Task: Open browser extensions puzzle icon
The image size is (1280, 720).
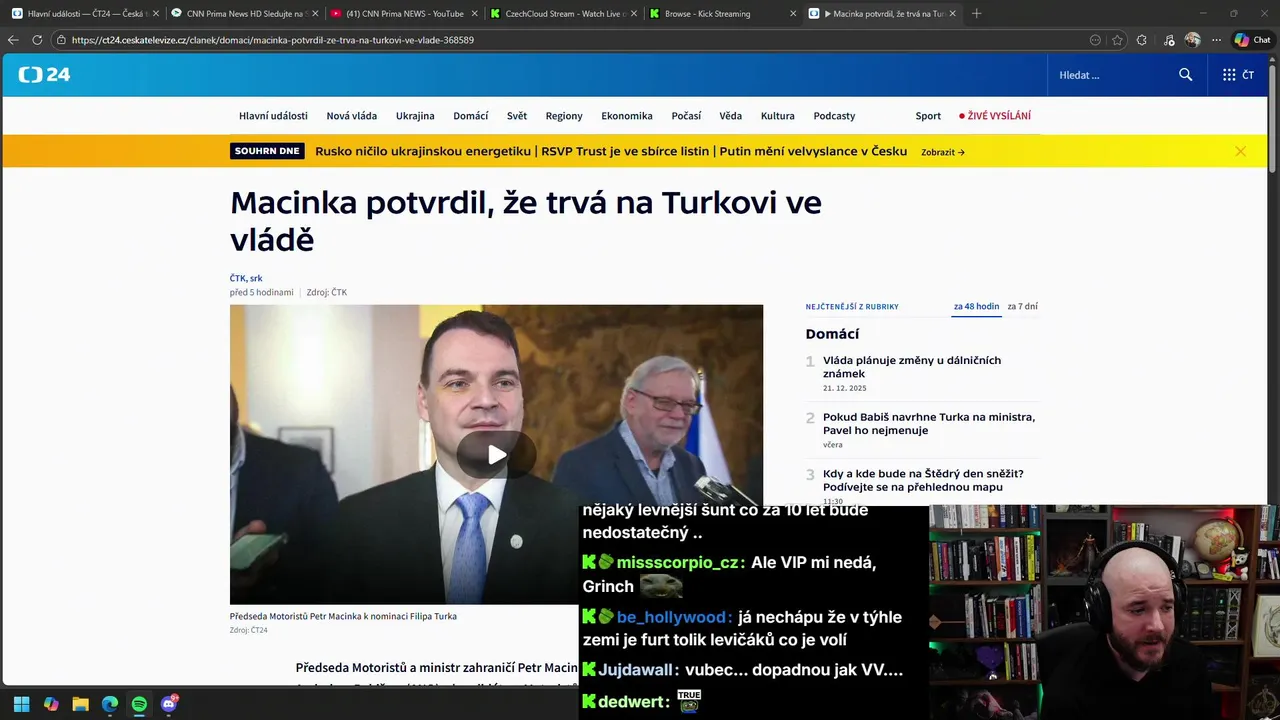Action: click(x=1142, y=40)
